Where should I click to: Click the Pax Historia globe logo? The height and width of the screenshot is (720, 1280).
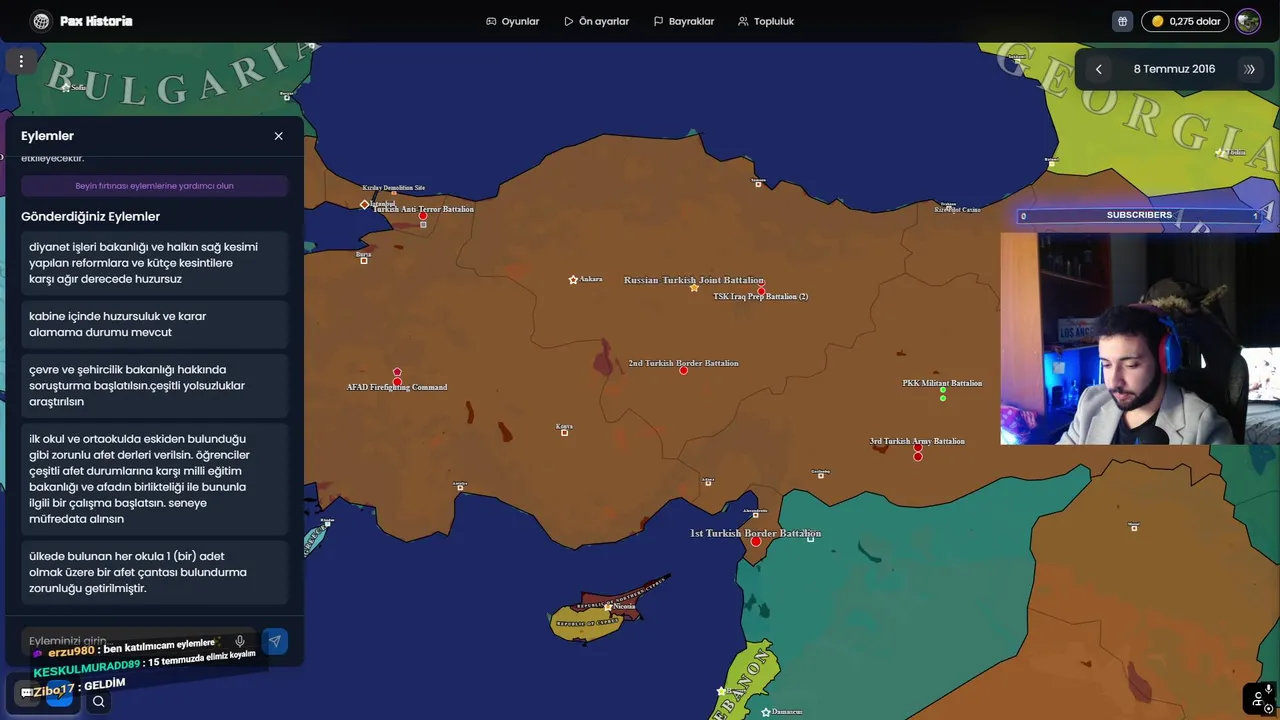point(41,21)
